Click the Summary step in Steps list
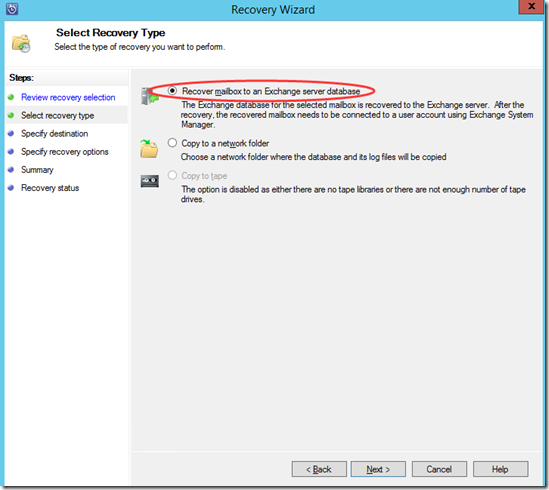This screenshot has height=490, width=549. tap(37, 170)
